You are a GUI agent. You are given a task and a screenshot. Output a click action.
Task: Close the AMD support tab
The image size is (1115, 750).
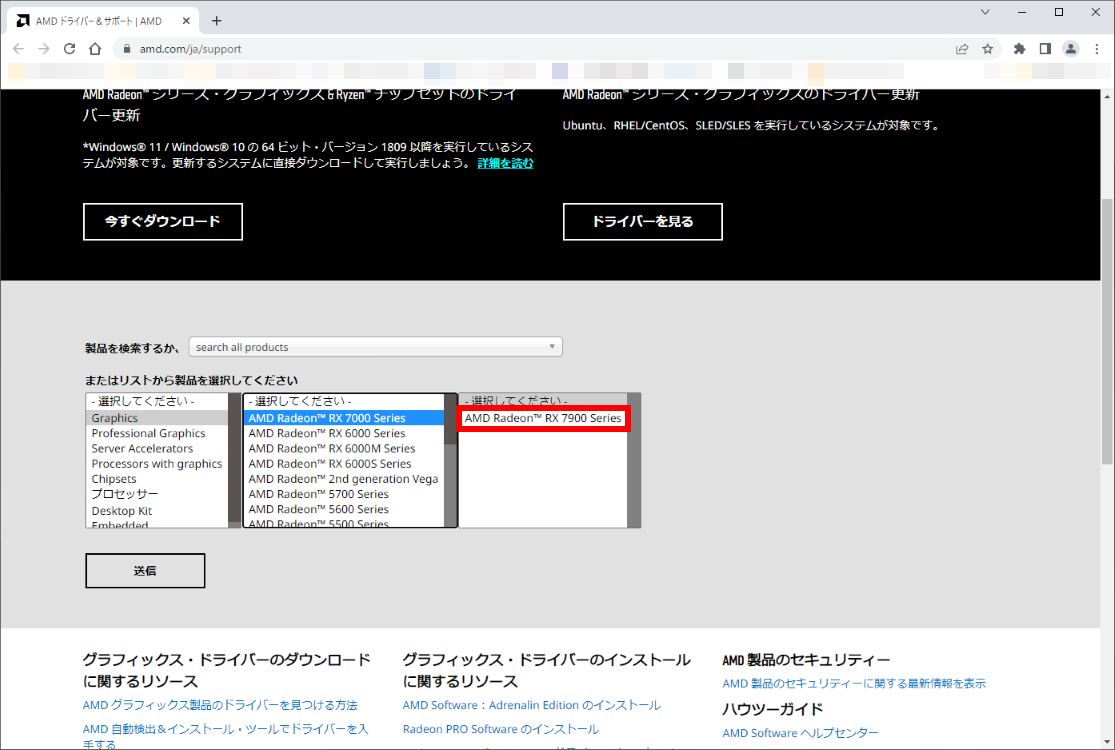(x=186, y=21)
